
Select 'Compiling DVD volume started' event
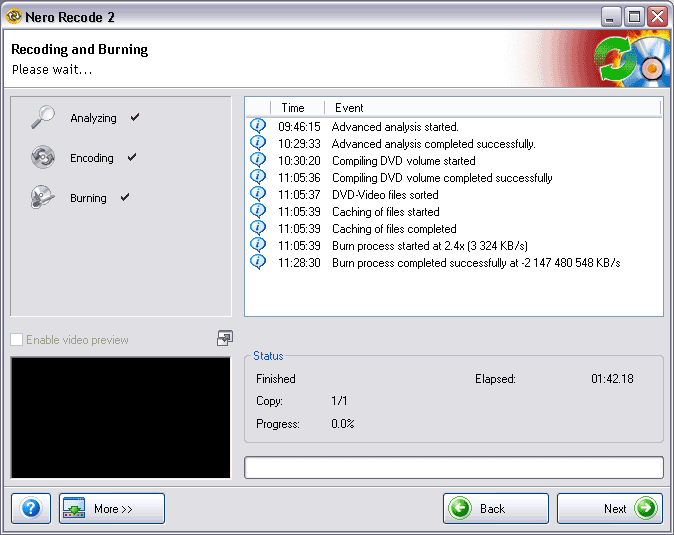(x=404, y=161)
